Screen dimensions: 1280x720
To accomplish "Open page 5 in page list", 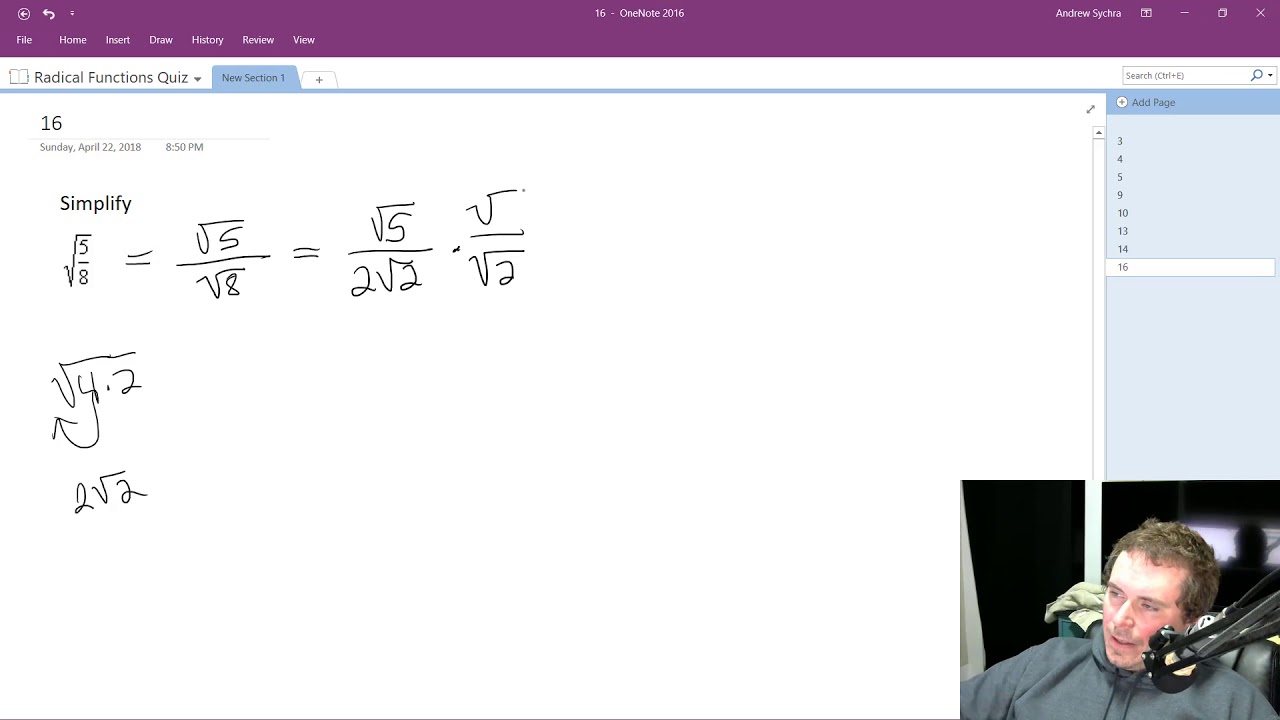I will click(1190, 177).
